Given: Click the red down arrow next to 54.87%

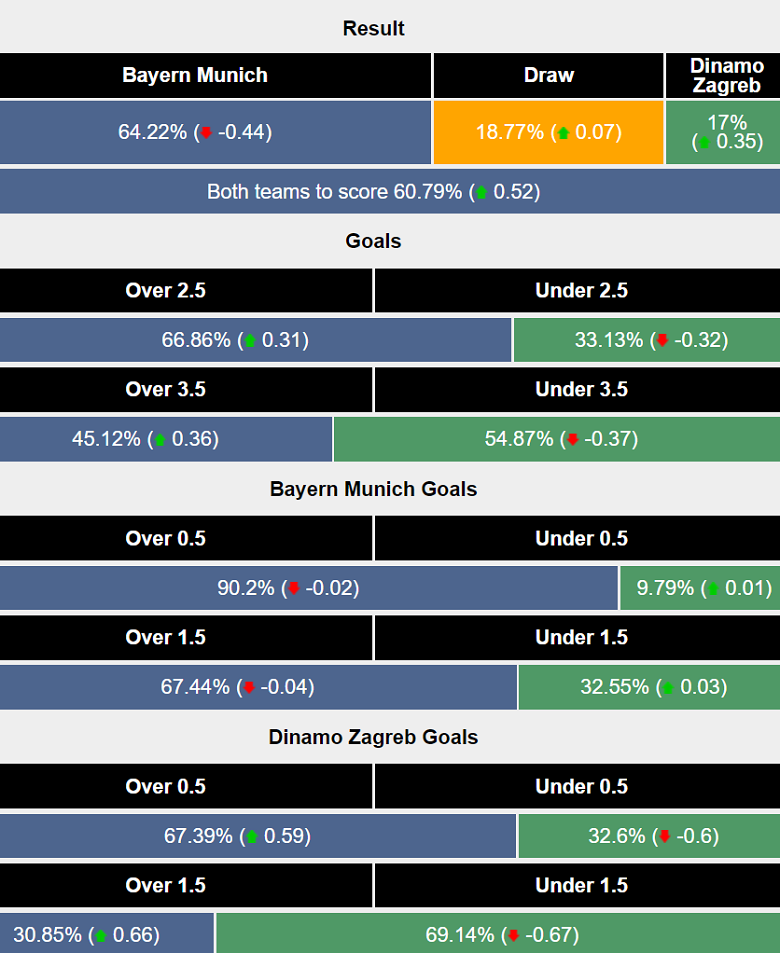Looking at the screenshot, I should 572,439.
